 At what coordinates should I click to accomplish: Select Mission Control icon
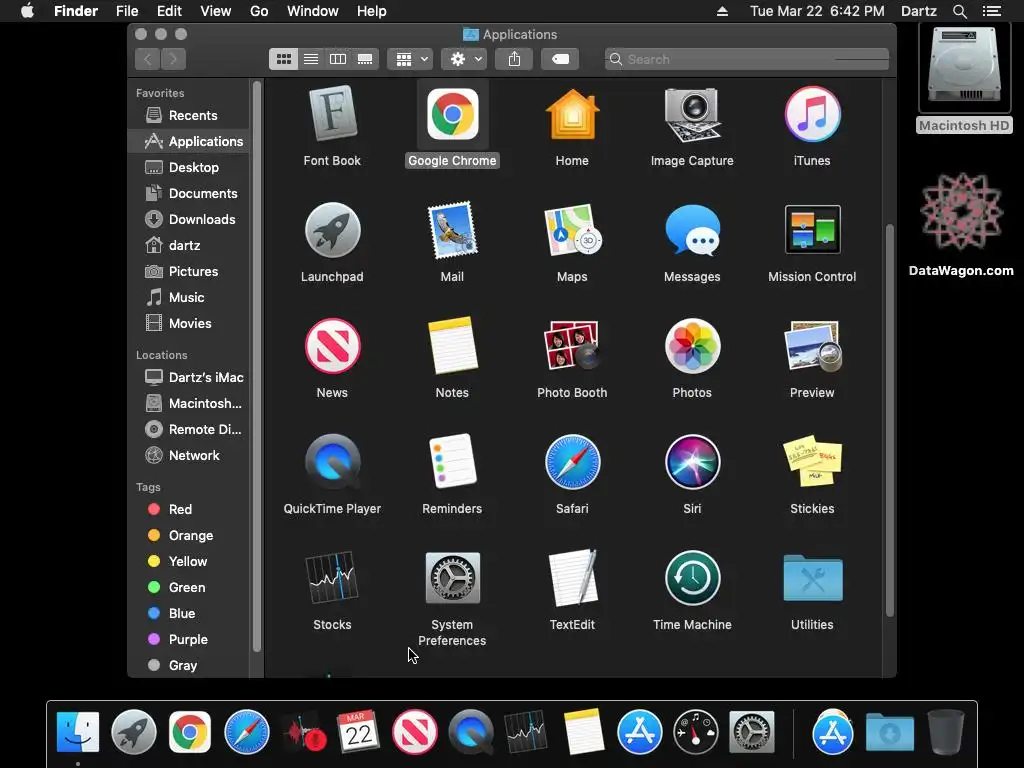point(812,230)
